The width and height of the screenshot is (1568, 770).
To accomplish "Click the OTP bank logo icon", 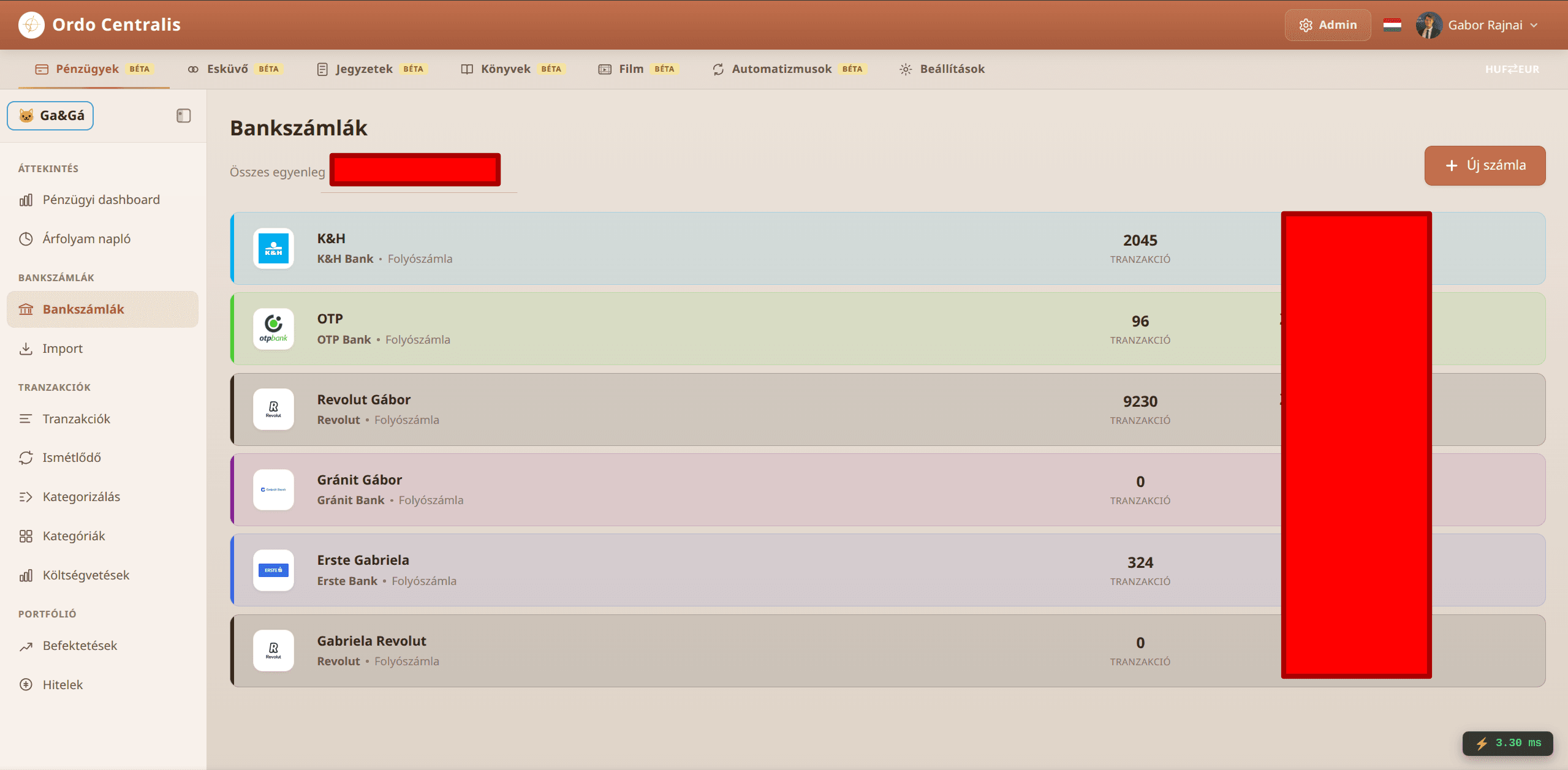I will 273,329.
